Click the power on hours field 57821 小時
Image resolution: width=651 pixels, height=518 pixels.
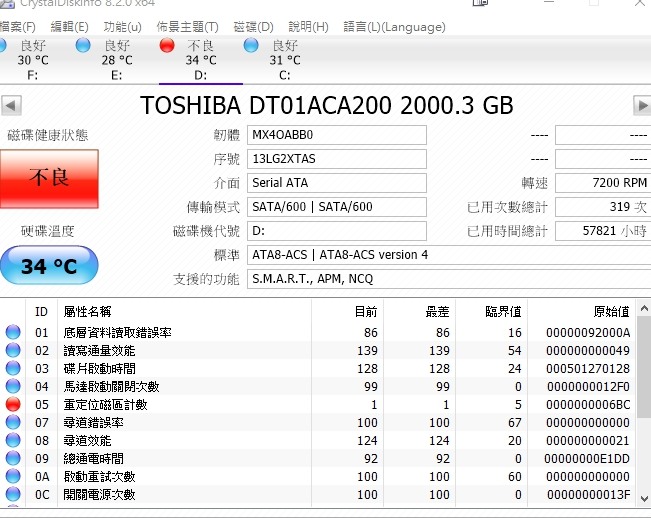pos(603,231)
